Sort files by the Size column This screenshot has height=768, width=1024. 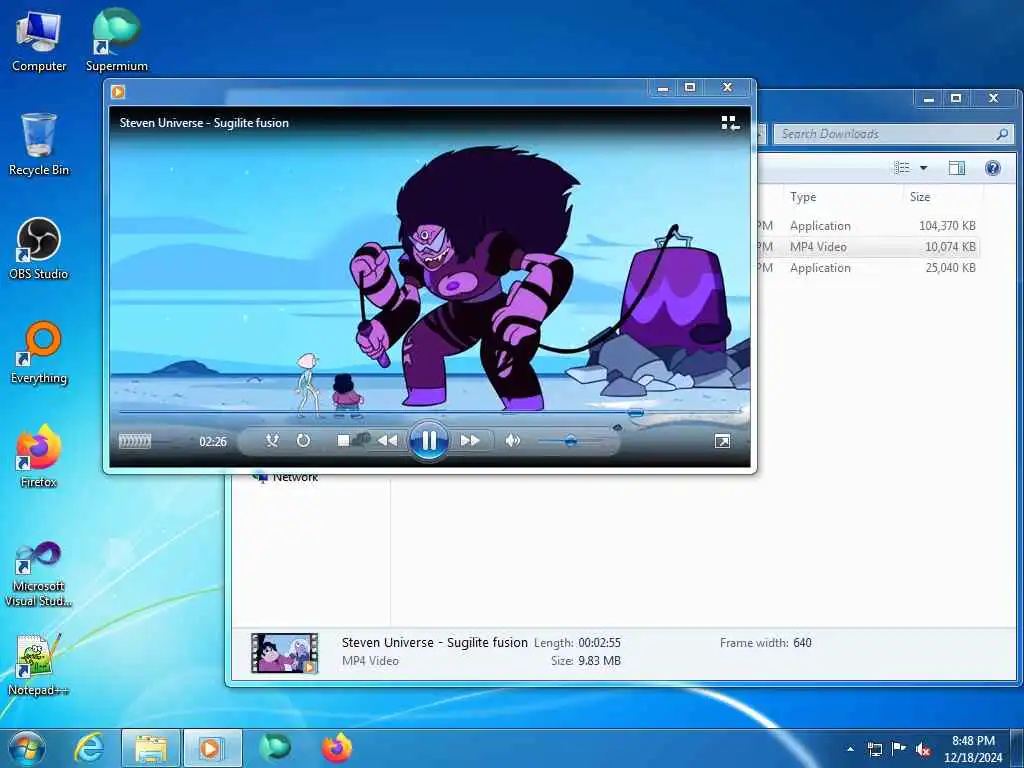920,197
